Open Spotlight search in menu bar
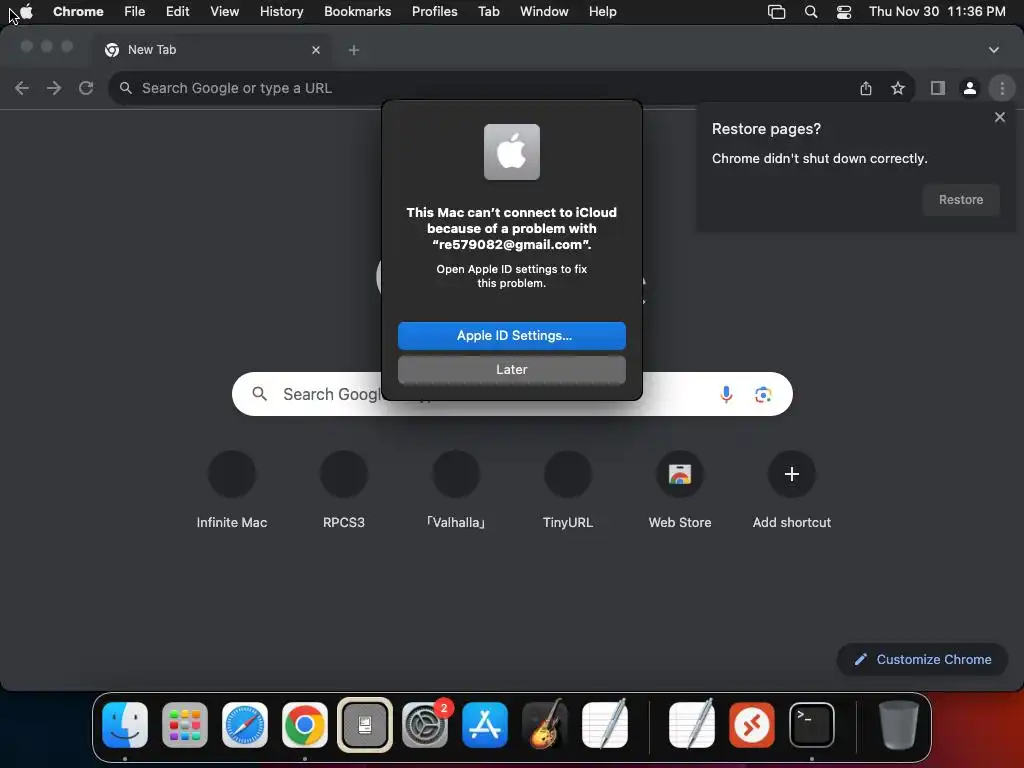This screenshot has width=1024, height=768. click(x=810, y=12)
